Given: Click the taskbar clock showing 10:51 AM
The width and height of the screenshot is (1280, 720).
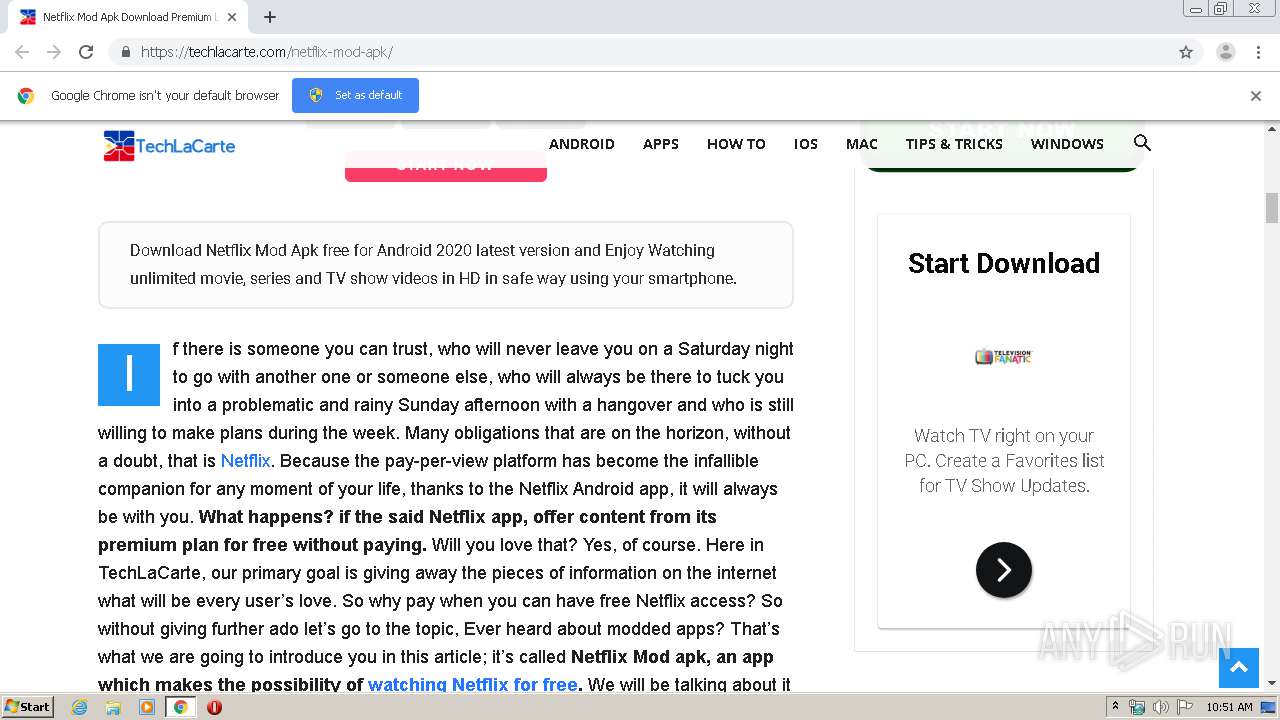Looking at the screenshot, I should [1229, 707].
